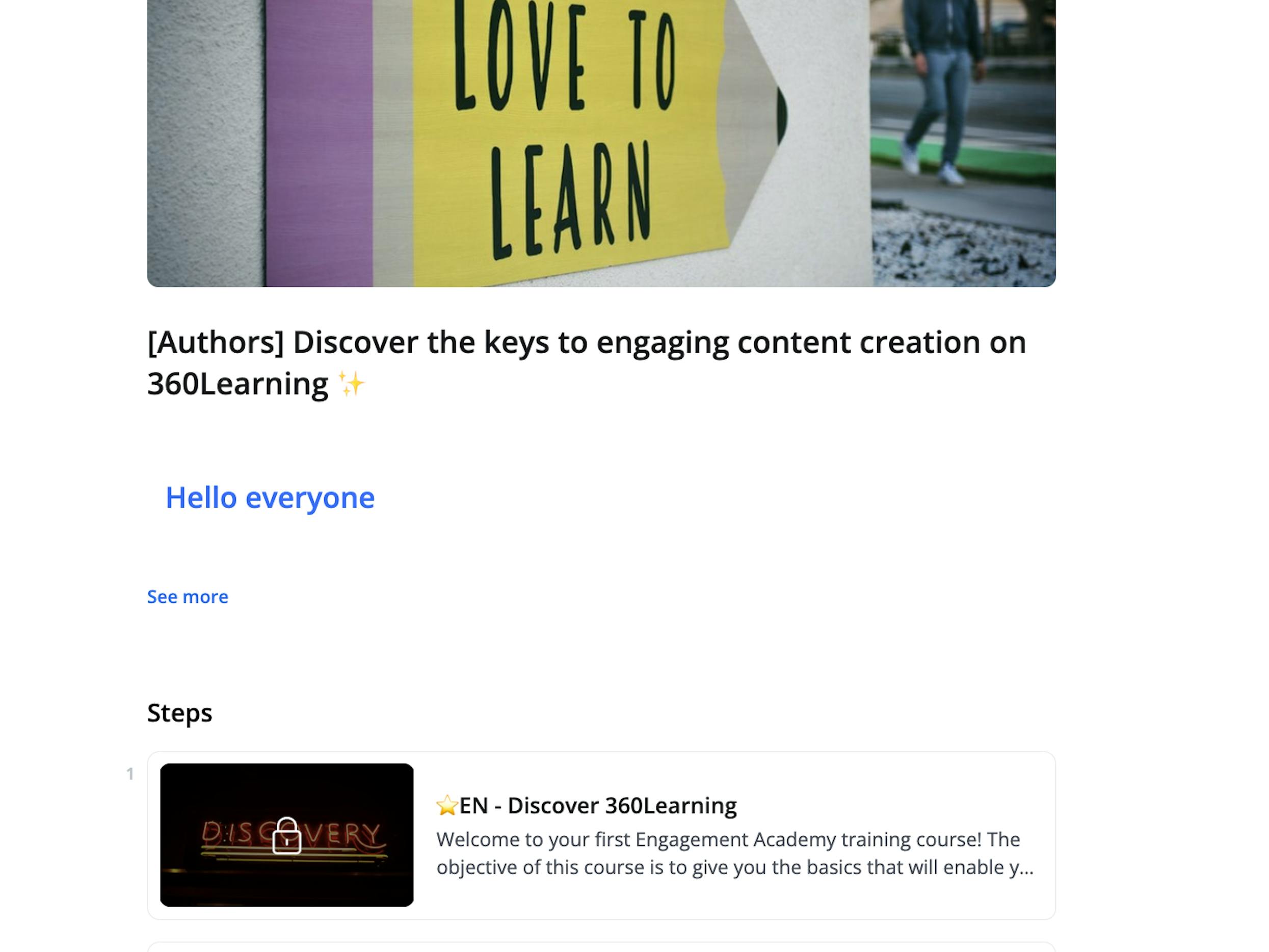Click the lock icon on the Discovery thumbnail

[x=286, y=836]
